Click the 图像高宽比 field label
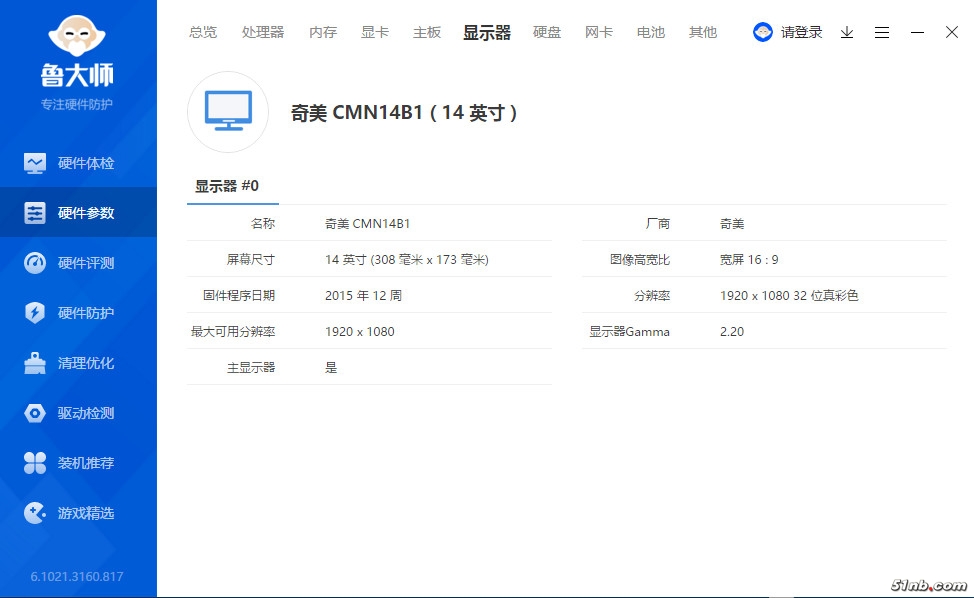The width and height of the screenshot is (974, 598). pyautogui.click(x=640, y=260)
